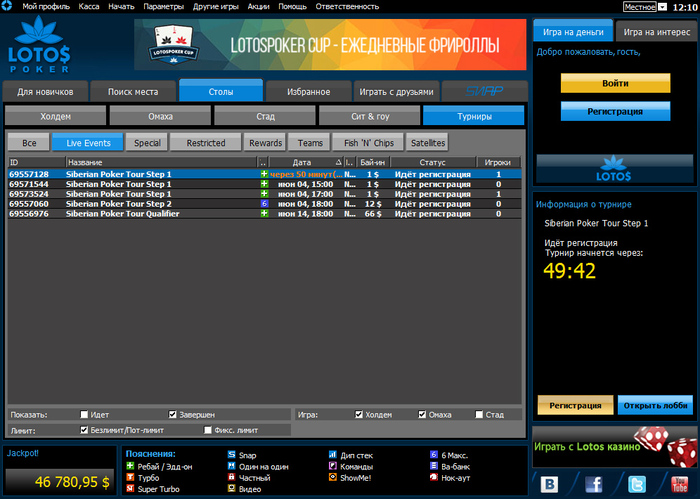Click the Jackpot amount 46 780,95 $
Image resolution: width=700 pixels, height=499 pixels.
pos(72,482)
